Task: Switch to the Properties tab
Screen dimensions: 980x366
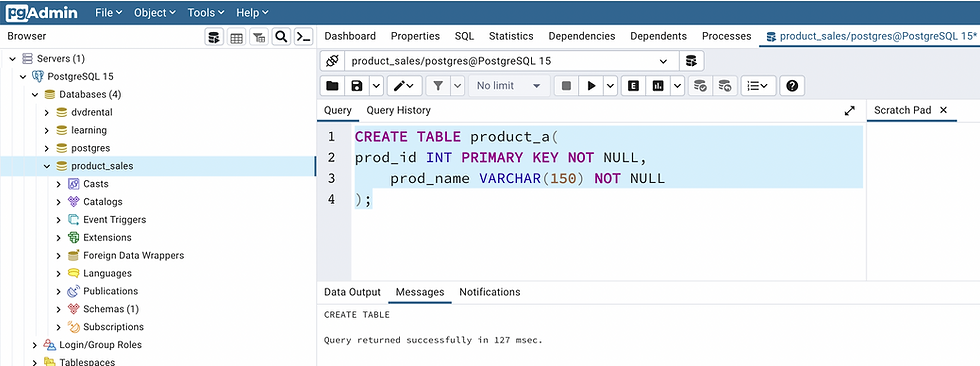Action: 415,36
